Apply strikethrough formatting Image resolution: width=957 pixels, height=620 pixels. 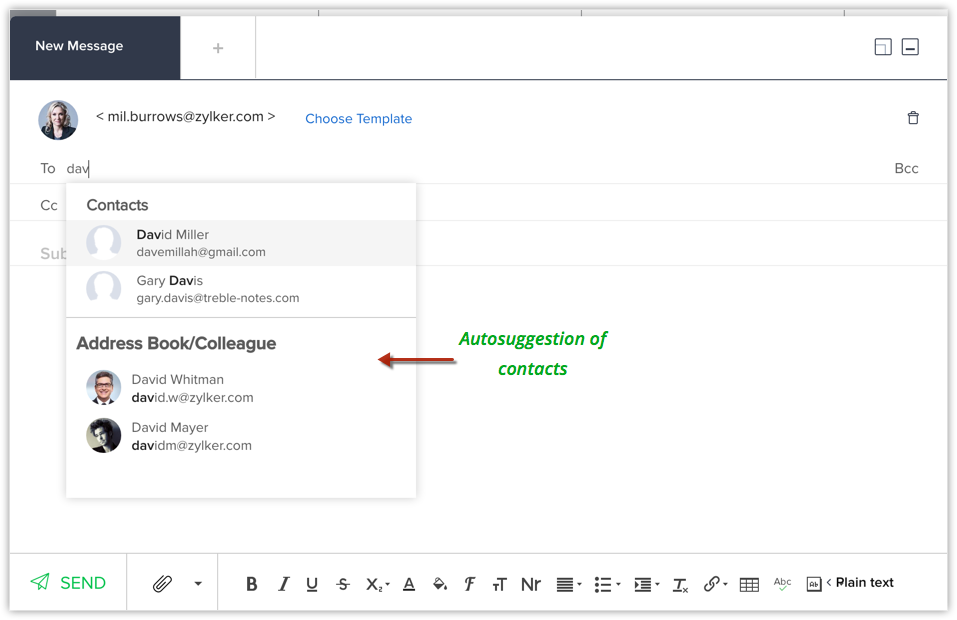343,584
